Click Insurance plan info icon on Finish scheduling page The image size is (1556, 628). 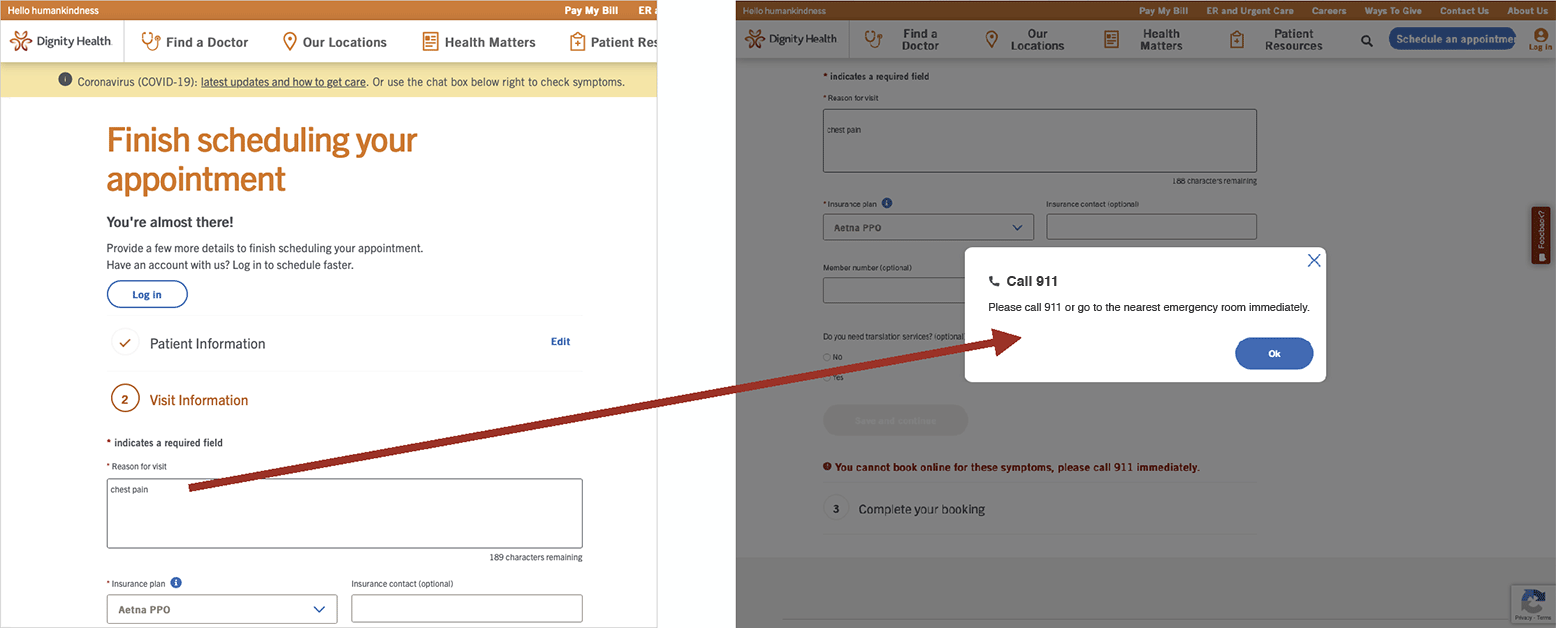pyautogui.click(x=176, y=582)
